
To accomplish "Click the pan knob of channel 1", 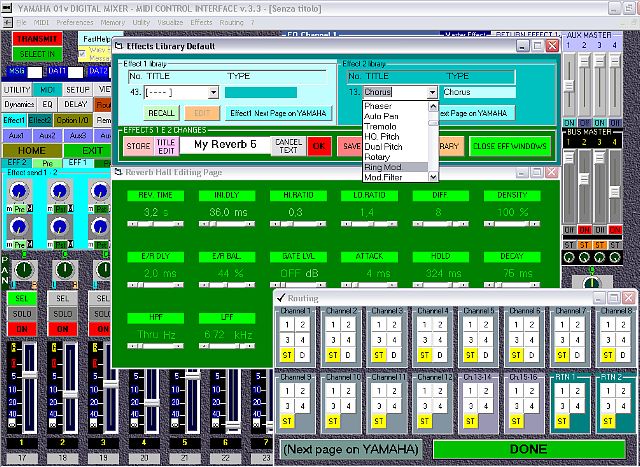I will pyautogui.click(x=24, y=270).
